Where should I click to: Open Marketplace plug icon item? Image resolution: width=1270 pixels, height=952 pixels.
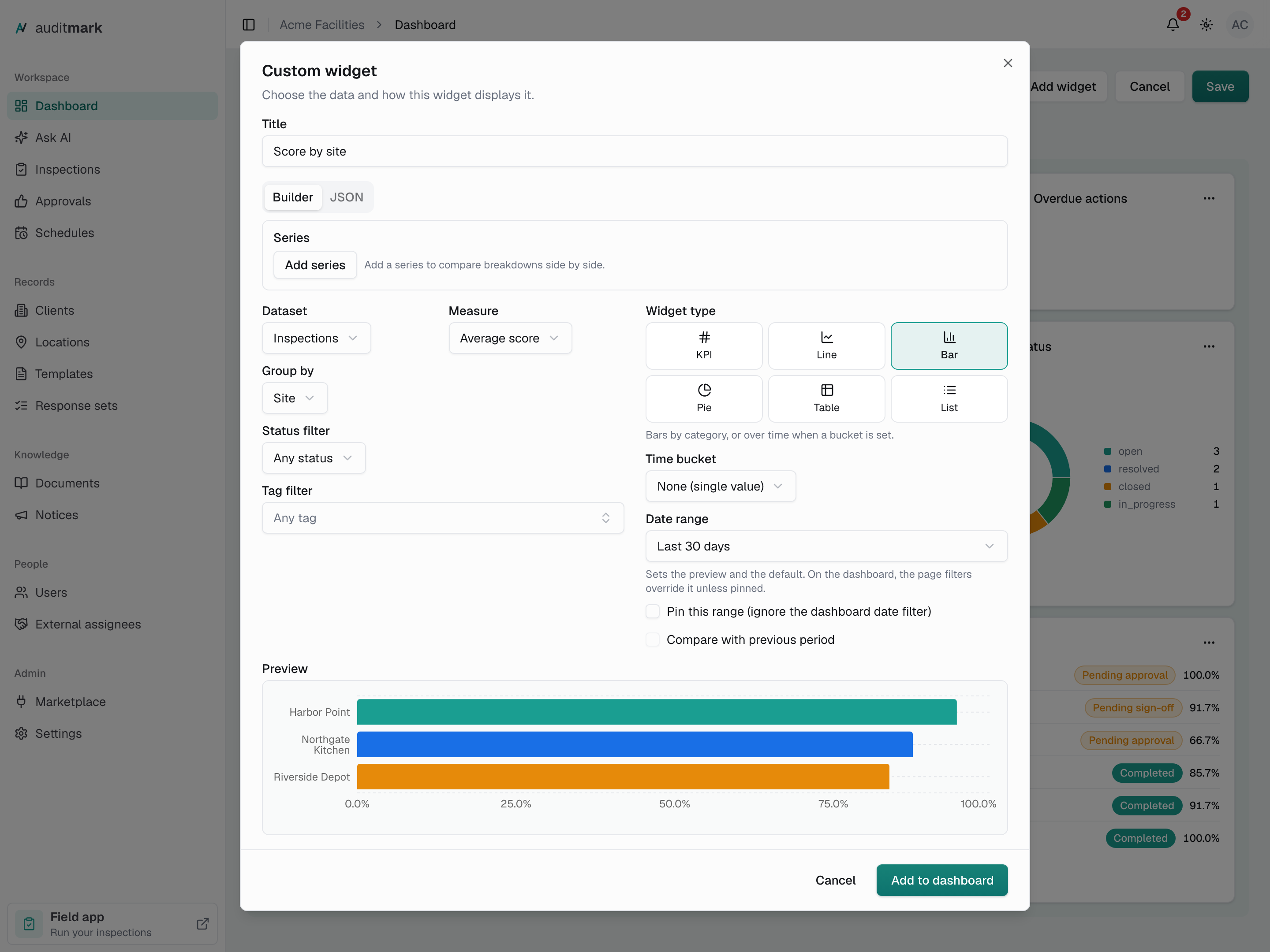112,702
